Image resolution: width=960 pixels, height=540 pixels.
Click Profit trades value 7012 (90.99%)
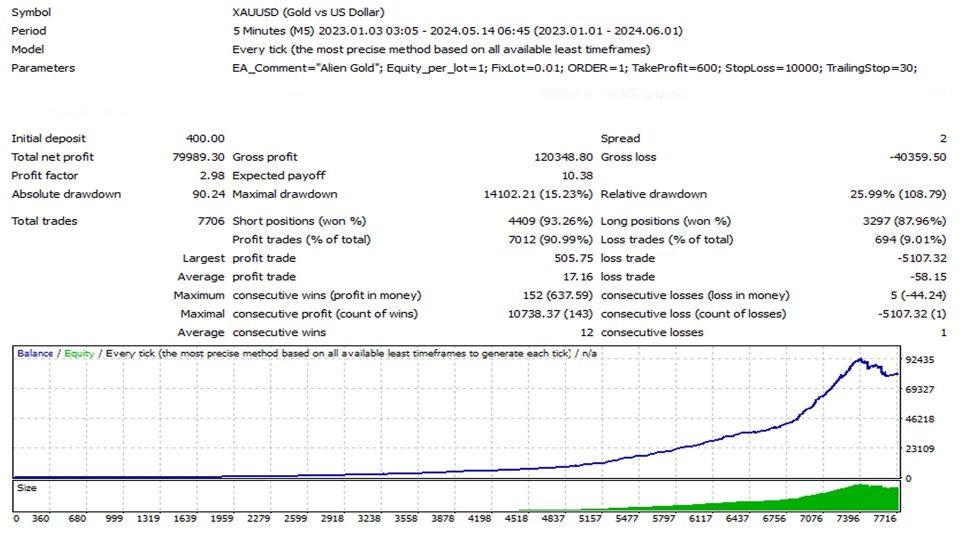[550, 239]
